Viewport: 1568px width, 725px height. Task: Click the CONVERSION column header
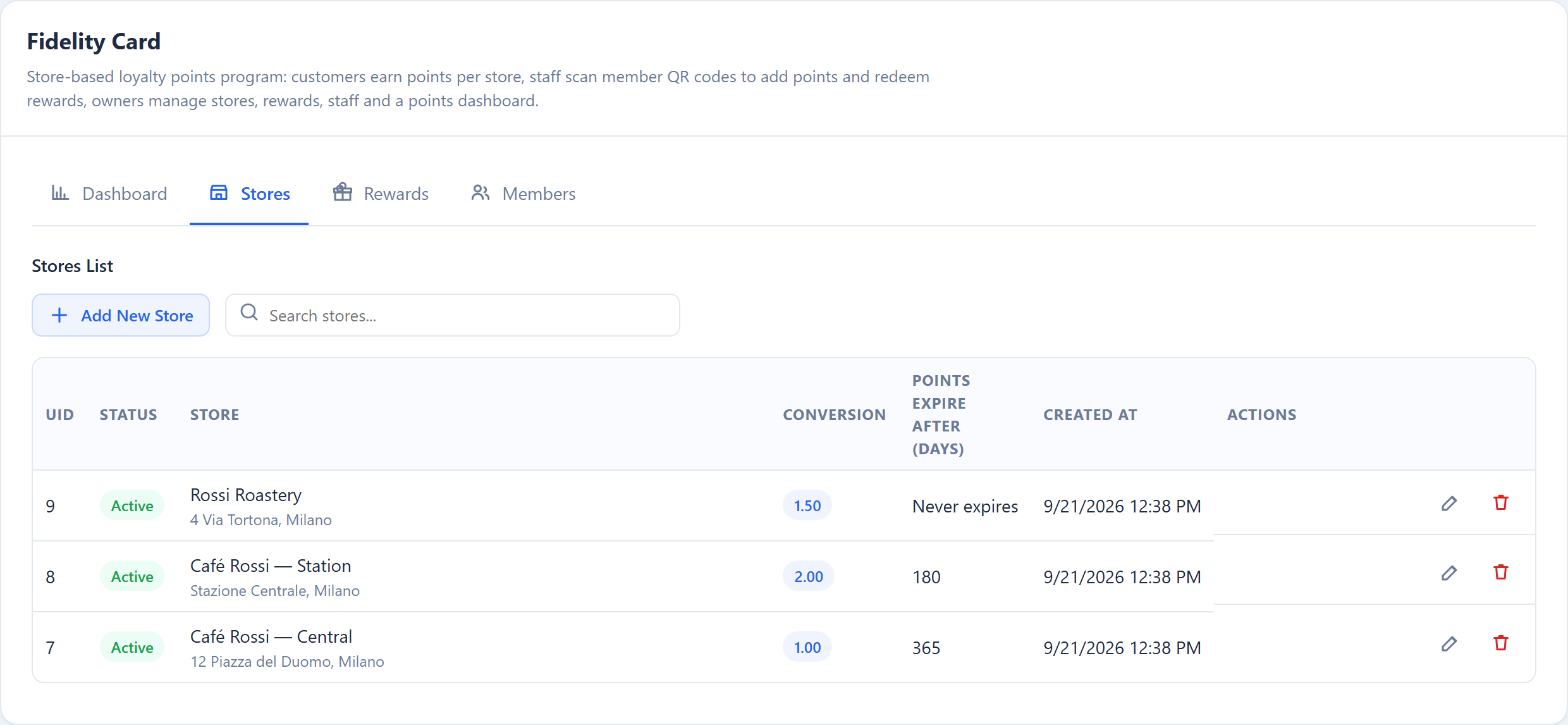pos(834,415)
